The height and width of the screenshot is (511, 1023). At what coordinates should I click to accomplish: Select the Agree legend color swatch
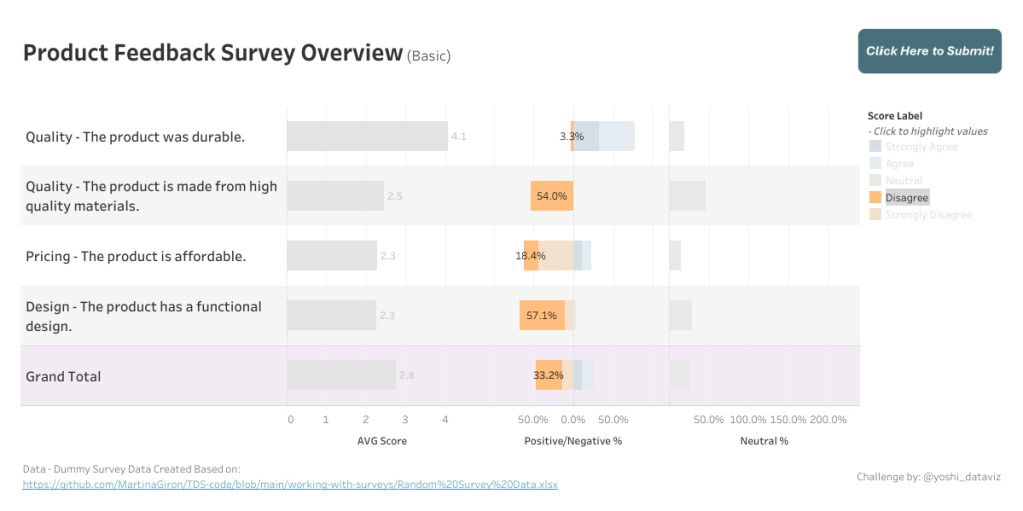[875, 164]
